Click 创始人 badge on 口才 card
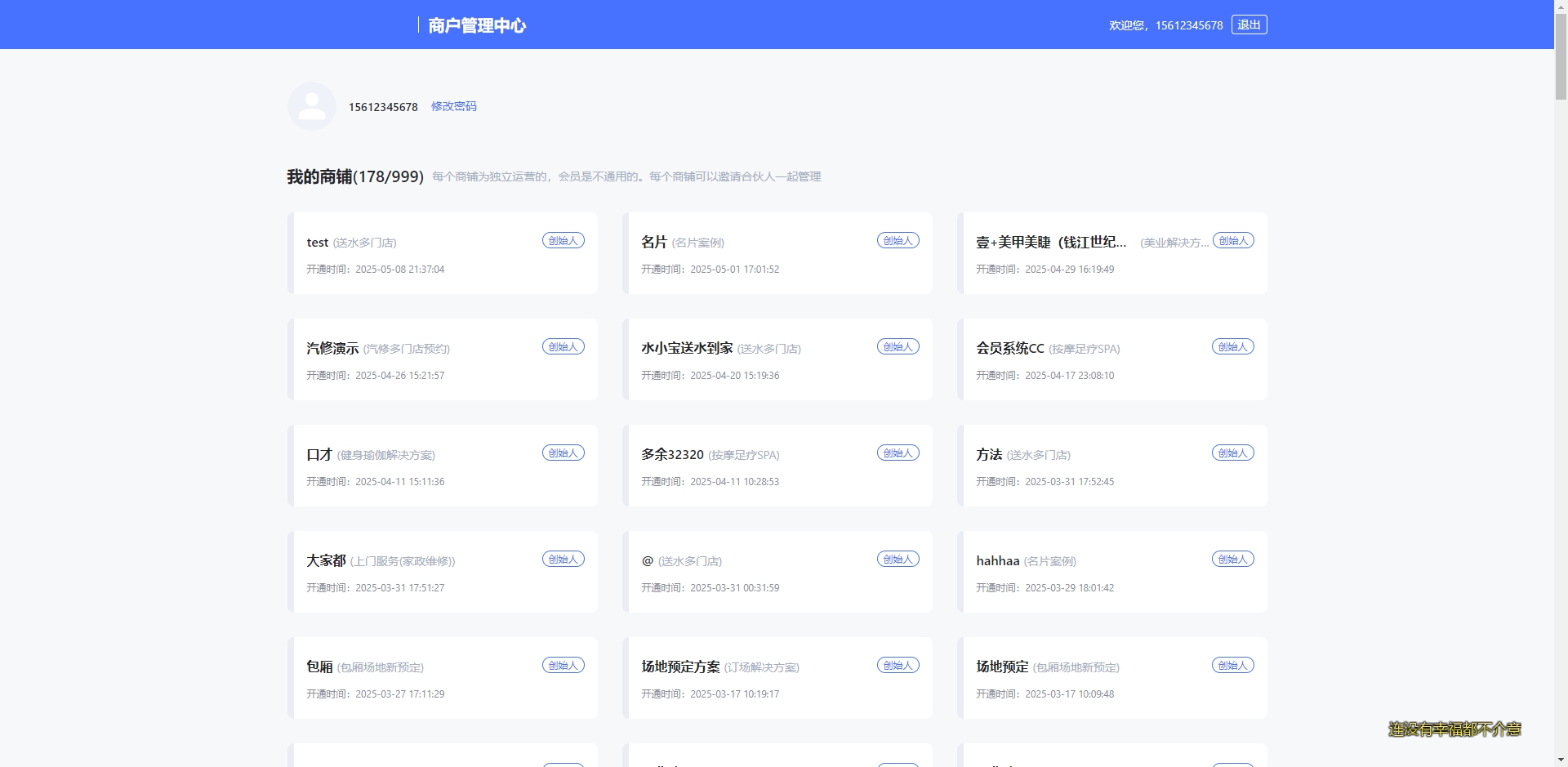Image resolution: width=1568 pixels, height=767 pixels. [563, 453]
